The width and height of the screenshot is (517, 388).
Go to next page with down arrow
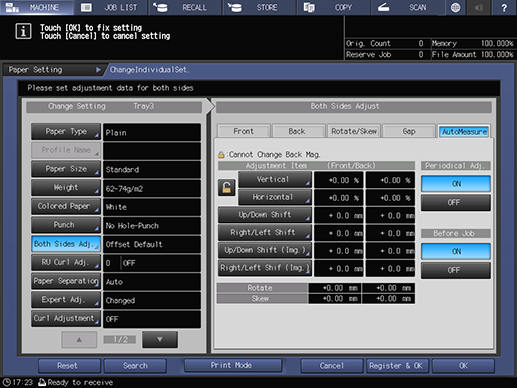coord(160,340)
